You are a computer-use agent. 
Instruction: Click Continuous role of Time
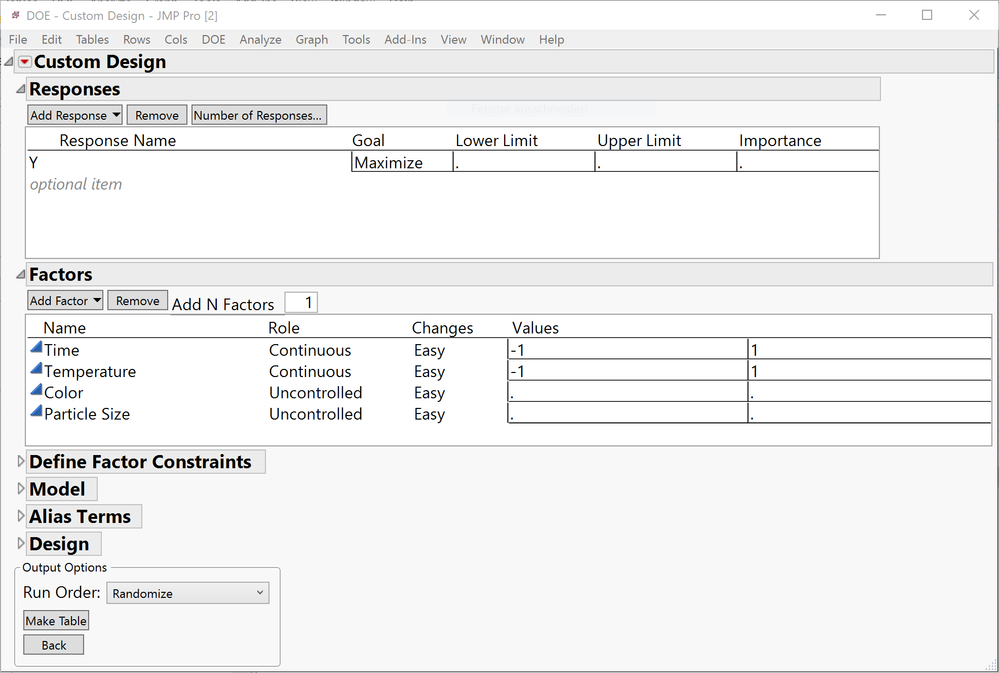click(310, 350)
